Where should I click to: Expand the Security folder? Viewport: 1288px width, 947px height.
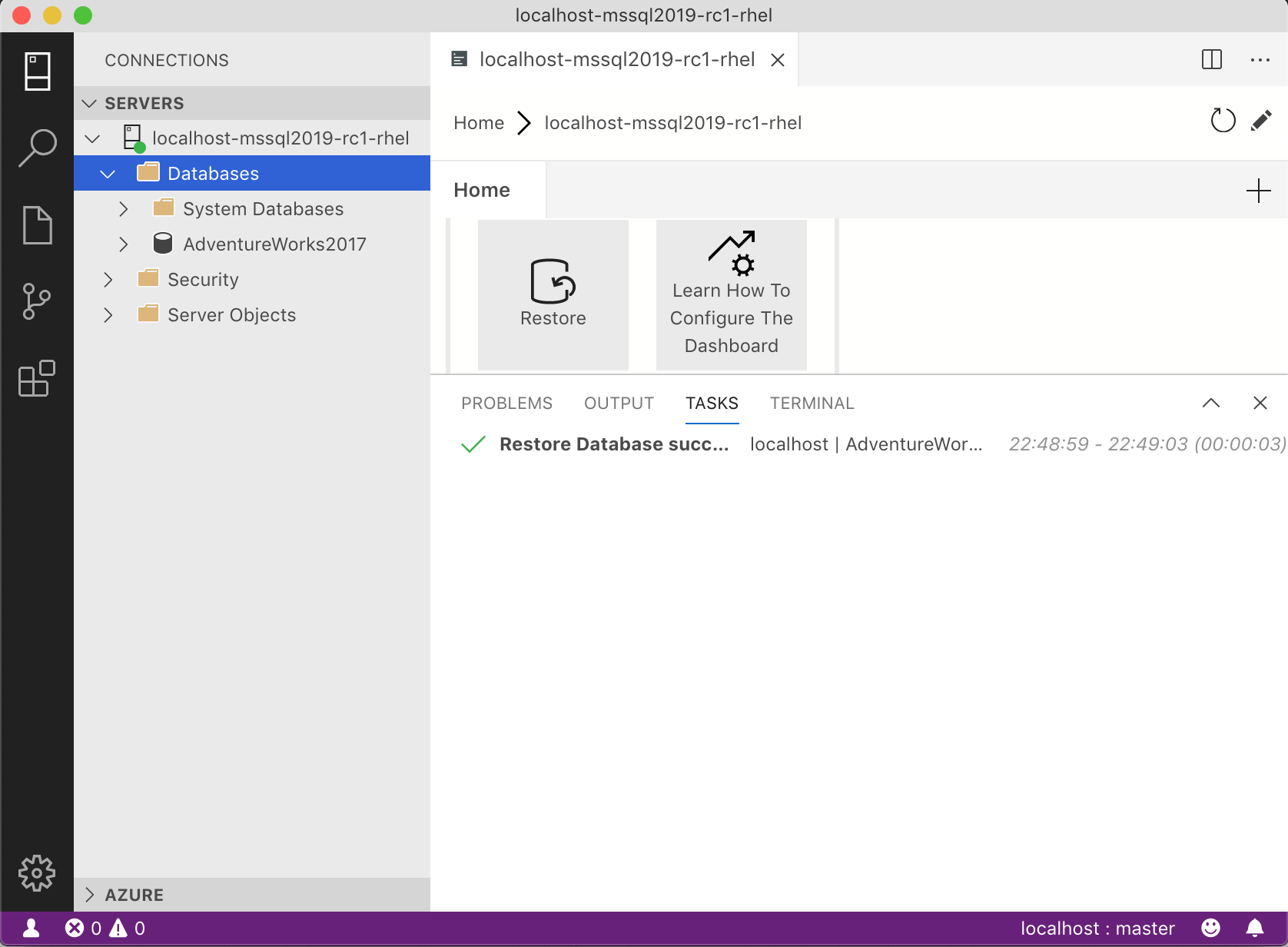pos(108,280)
